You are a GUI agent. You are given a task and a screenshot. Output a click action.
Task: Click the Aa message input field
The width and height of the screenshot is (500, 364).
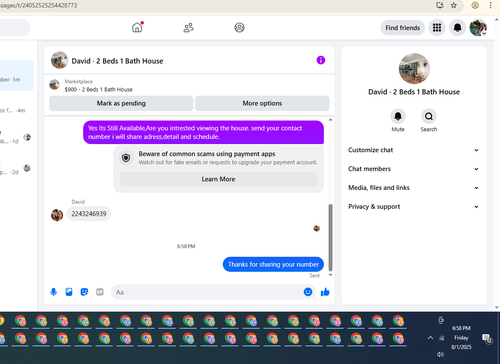pos(207,292)
